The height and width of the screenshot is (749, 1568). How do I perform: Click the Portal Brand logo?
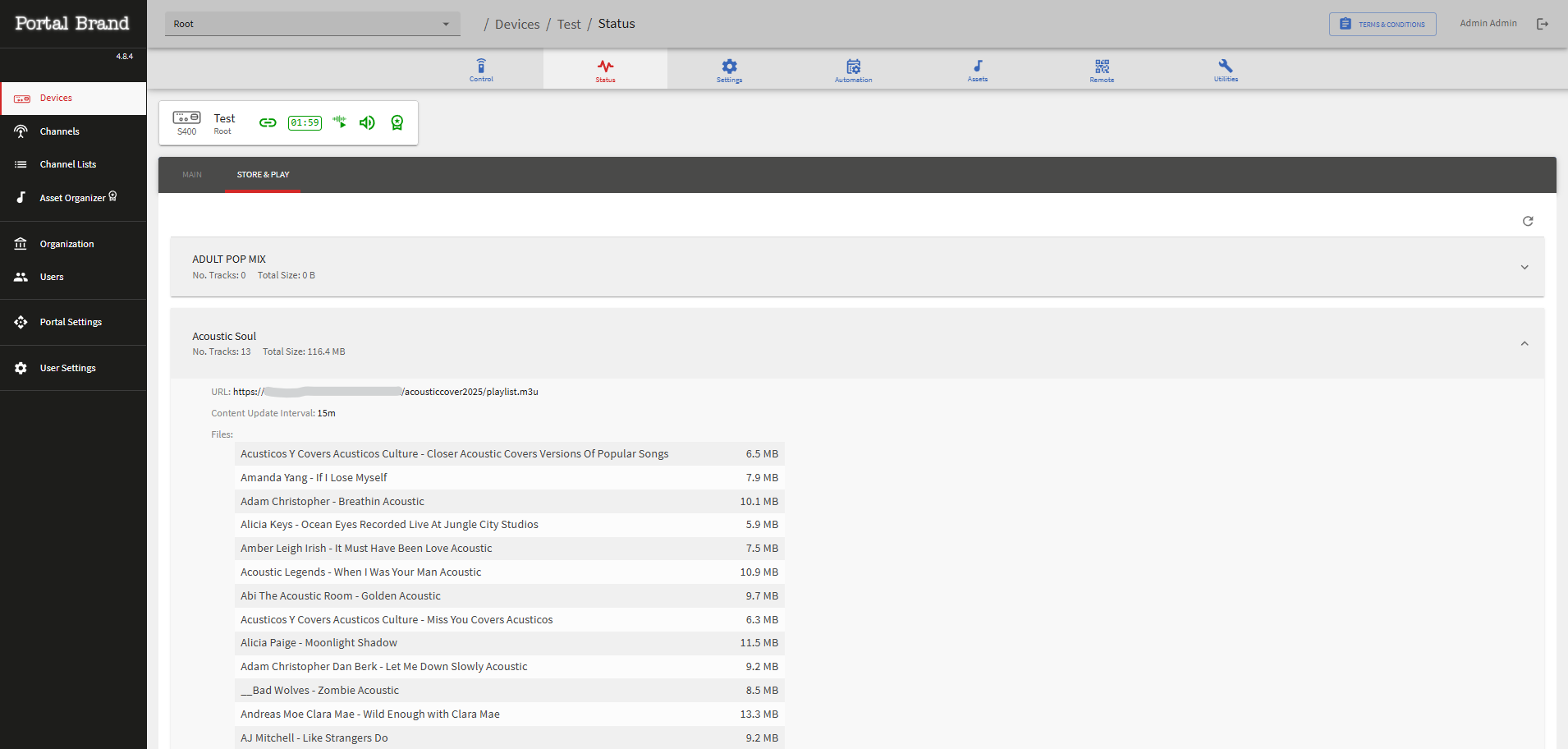tap(72, 23)
